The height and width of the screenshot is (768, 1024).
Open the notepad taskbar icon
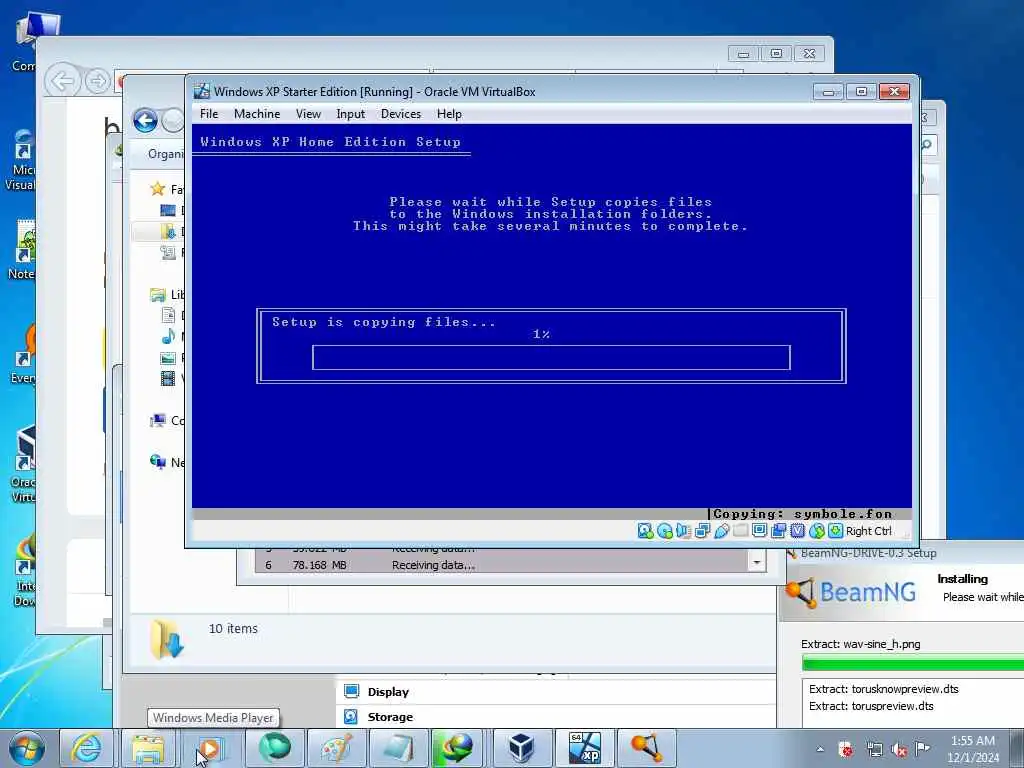398,748
